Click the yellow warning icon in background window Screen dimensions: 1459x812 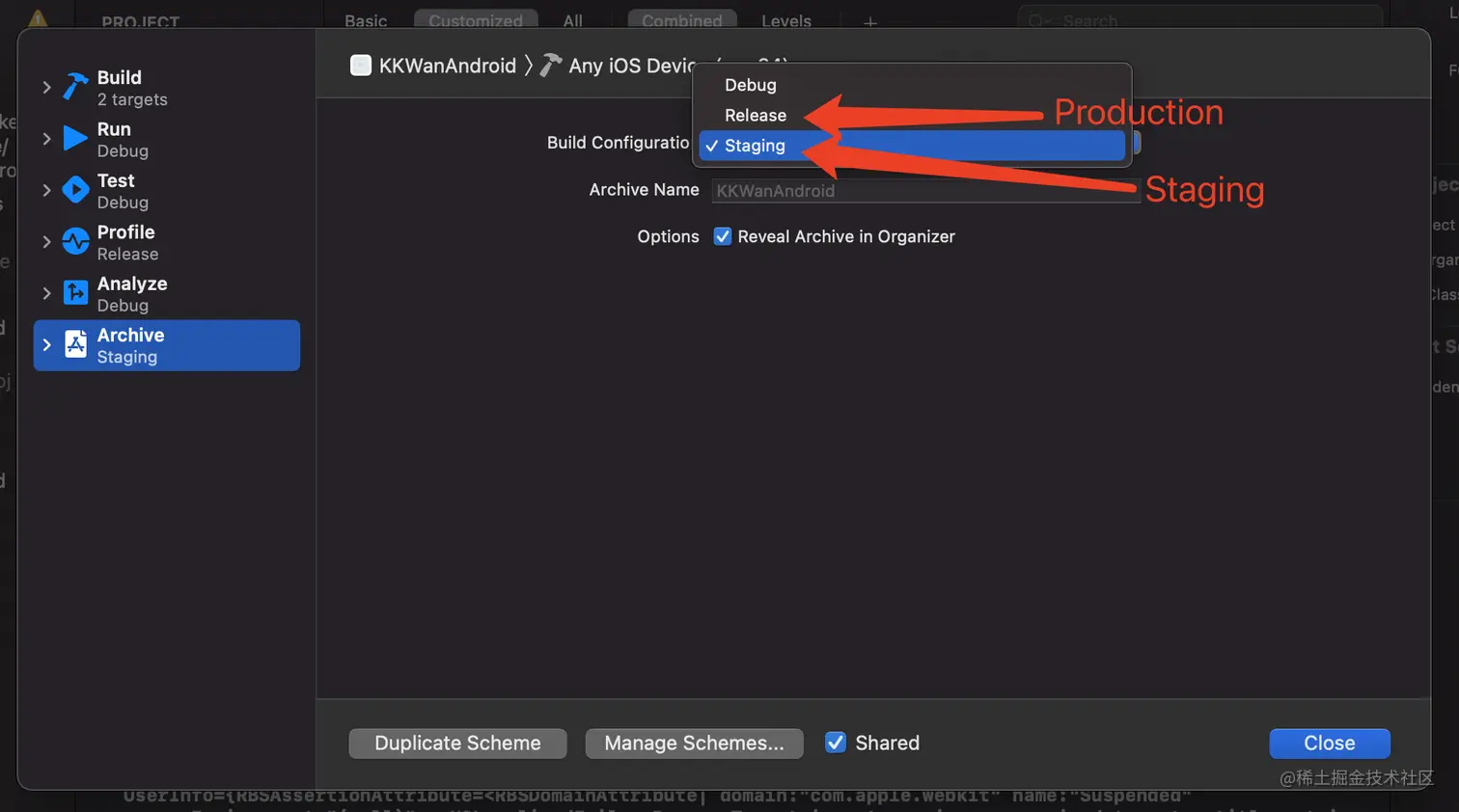(38, 19)
